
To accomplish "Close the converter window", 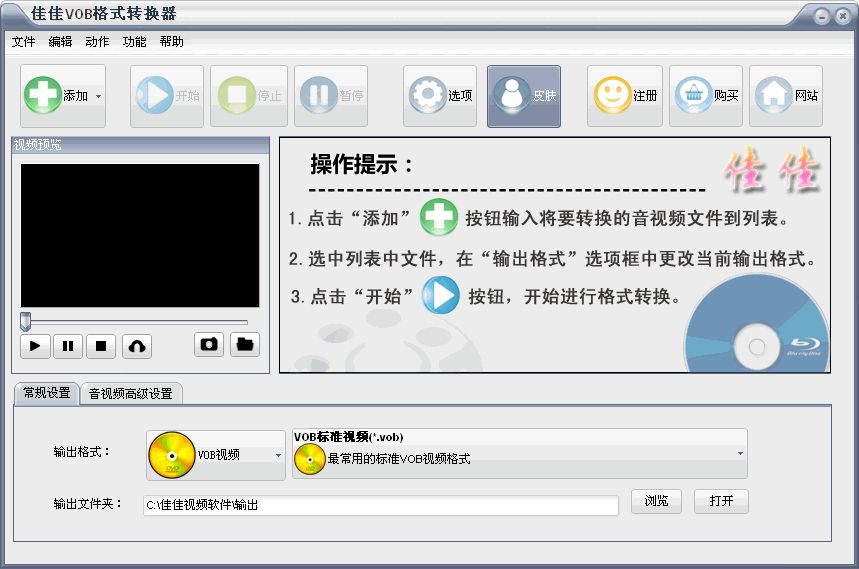I will tap(843, 16).
